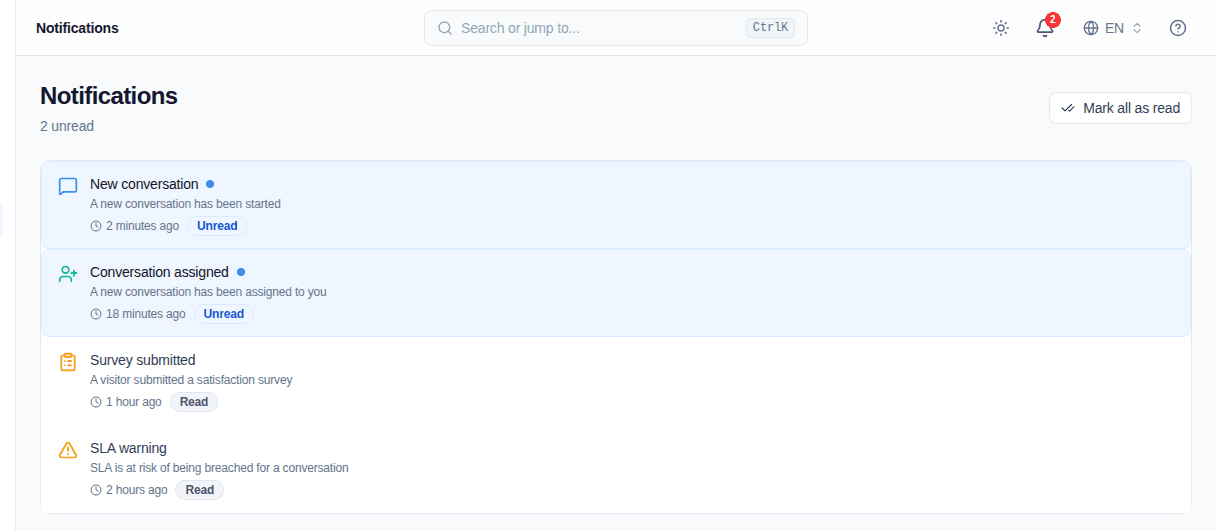1216x530 pixels.
Task: Open the New conversation notification title
Action: 144,184
